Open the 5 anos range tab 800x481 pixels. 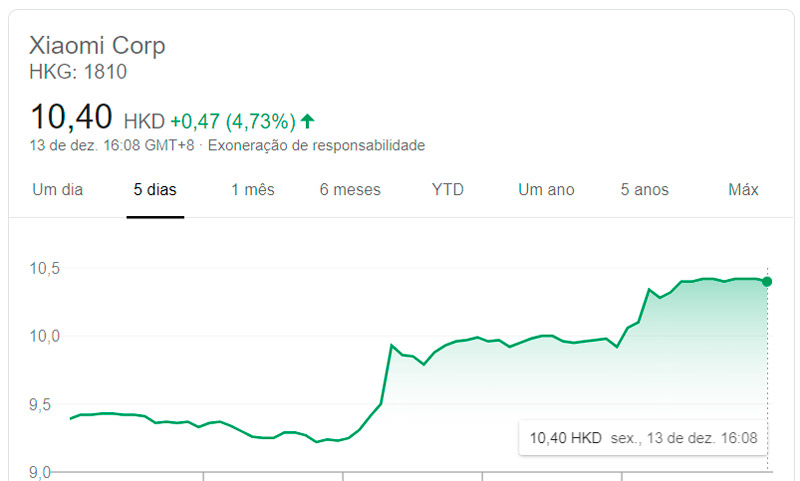coord(644,190)
